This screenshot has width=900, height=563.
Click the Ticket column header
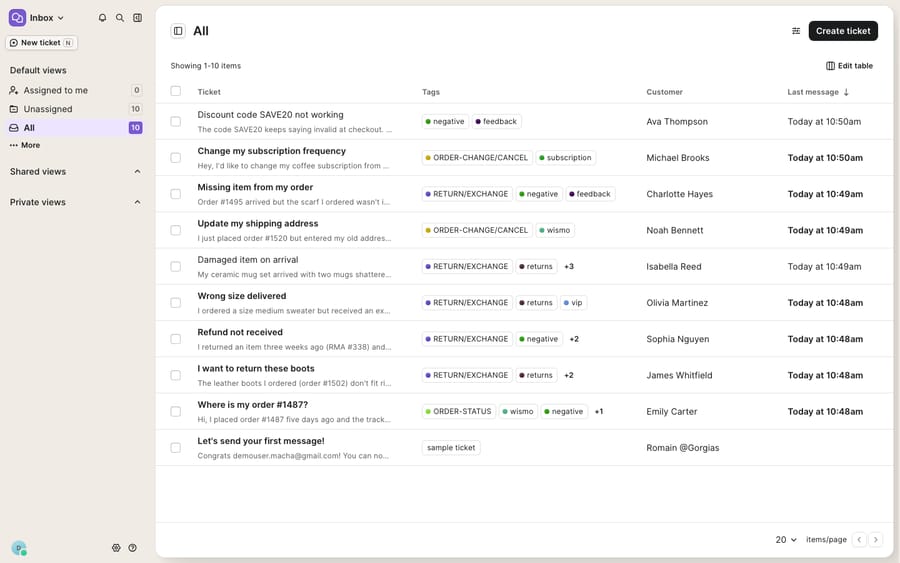click(209, 92)
